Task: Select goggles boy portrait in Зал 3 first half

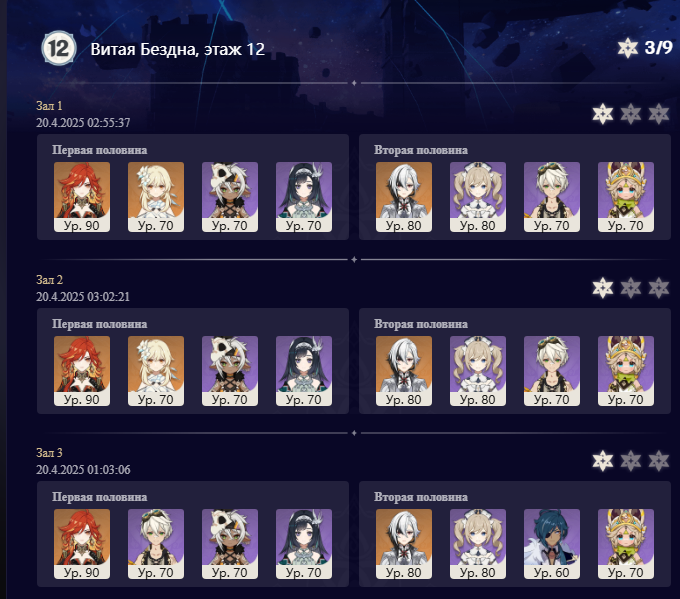Action: 156,544
